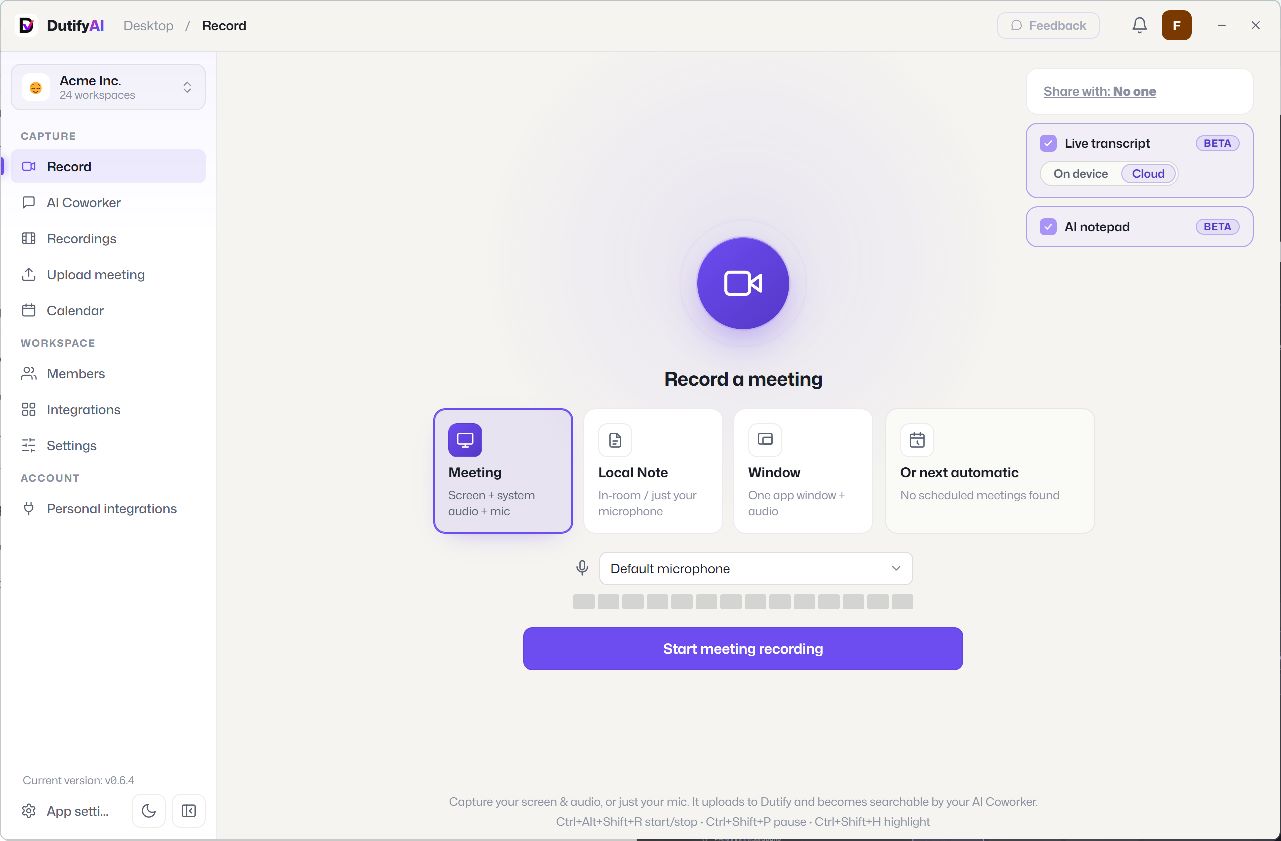Open App settings at sidebar bottom

coord(68,811)
